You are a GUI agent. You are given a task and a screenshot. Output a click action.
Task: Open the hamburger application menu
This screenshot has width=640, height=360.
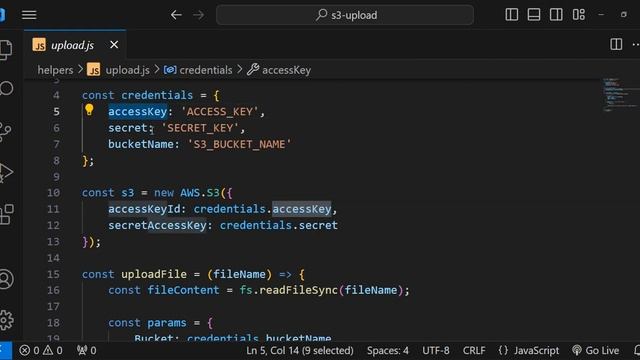click(x=29, y=15)
